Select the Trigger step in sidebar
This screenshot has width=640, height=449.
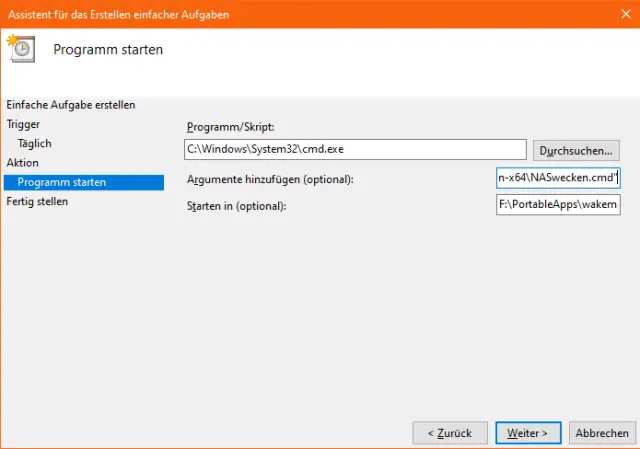23,124
